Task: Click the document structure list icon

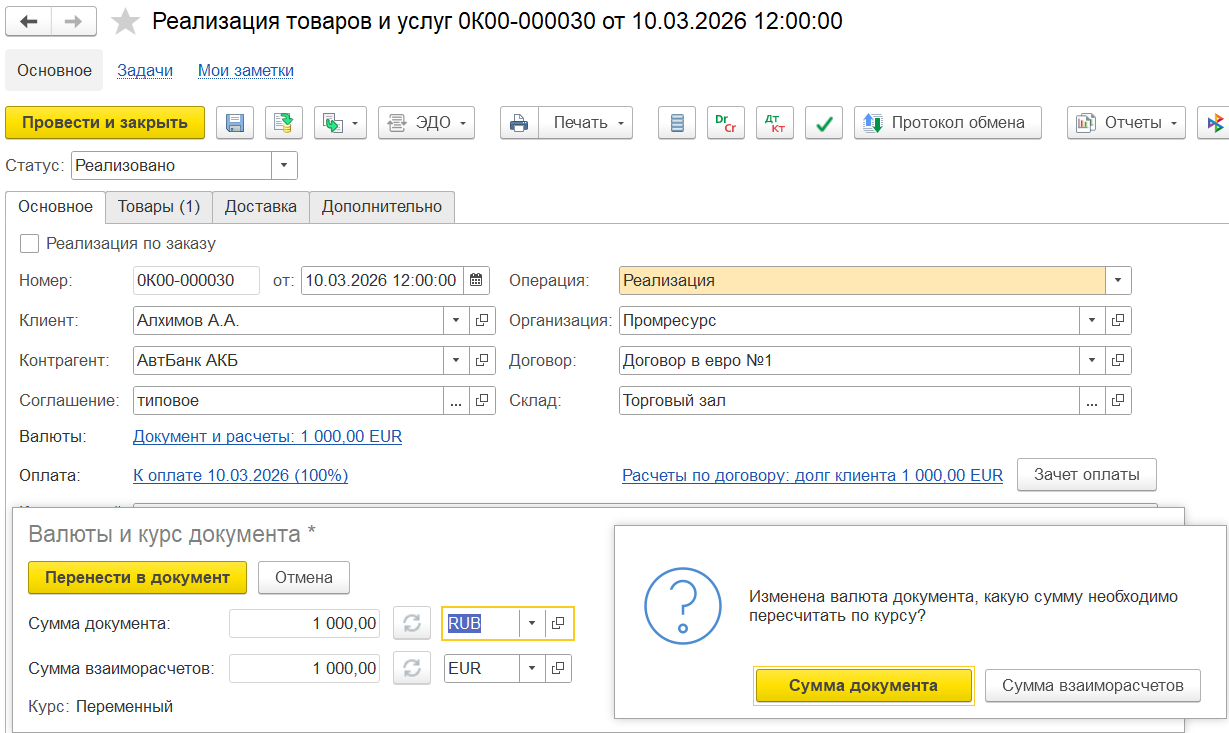Action: pos(677,123)
